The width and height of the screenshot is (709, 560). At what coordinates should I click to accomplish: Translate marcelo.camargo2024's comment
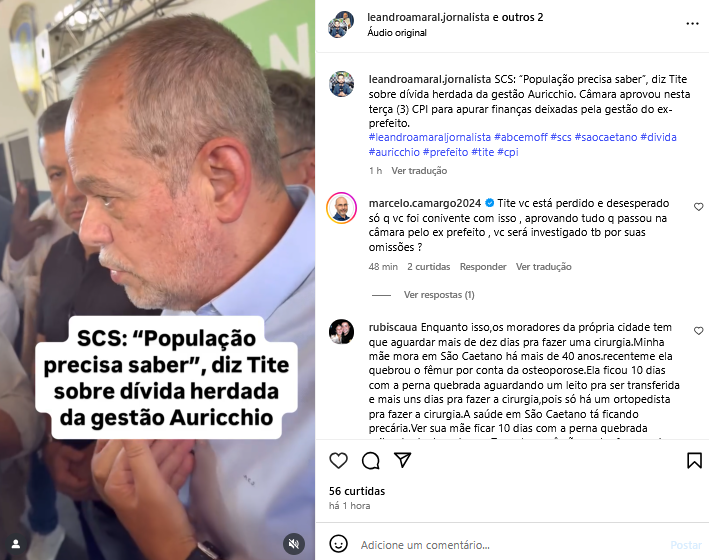click(x=544, y=266)
